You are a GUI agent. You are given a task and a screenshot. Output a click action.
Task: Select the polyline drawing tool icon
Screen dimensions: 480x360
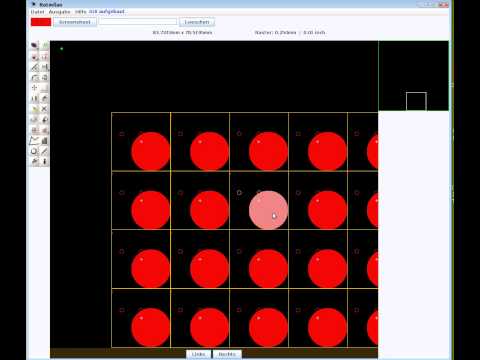coord(34,141)
